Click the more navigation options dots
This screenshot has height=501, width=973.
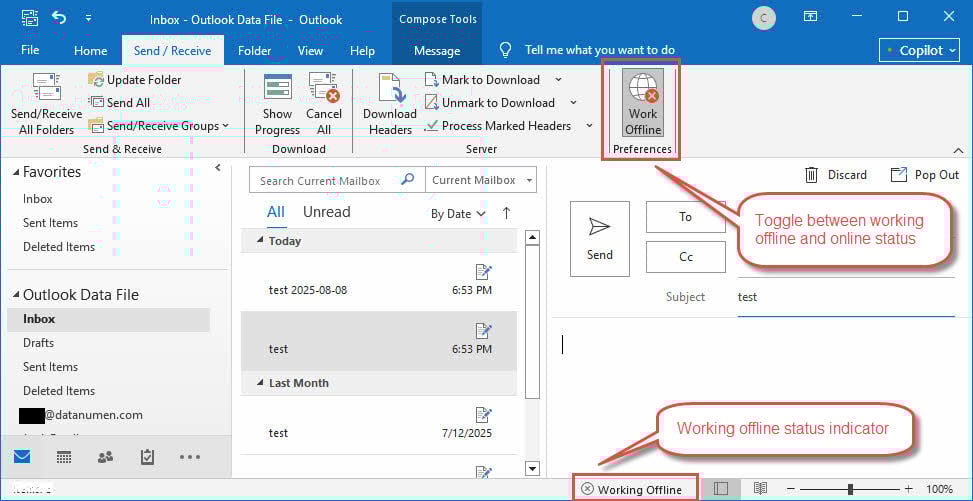pyautogui.click(x=189, y=457)
